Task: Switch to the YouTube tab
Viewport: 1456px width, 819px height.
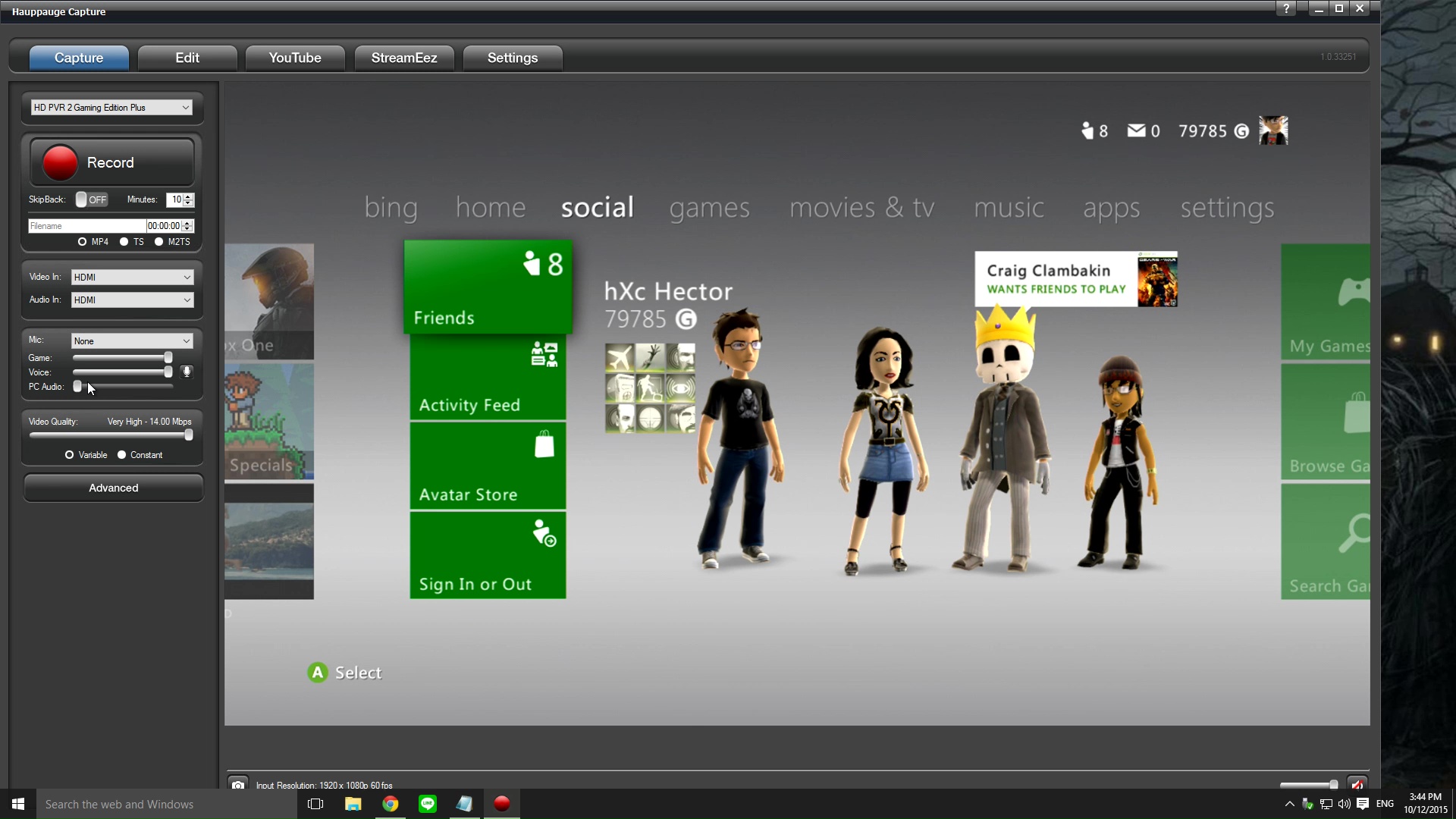Action: (295, 58)
